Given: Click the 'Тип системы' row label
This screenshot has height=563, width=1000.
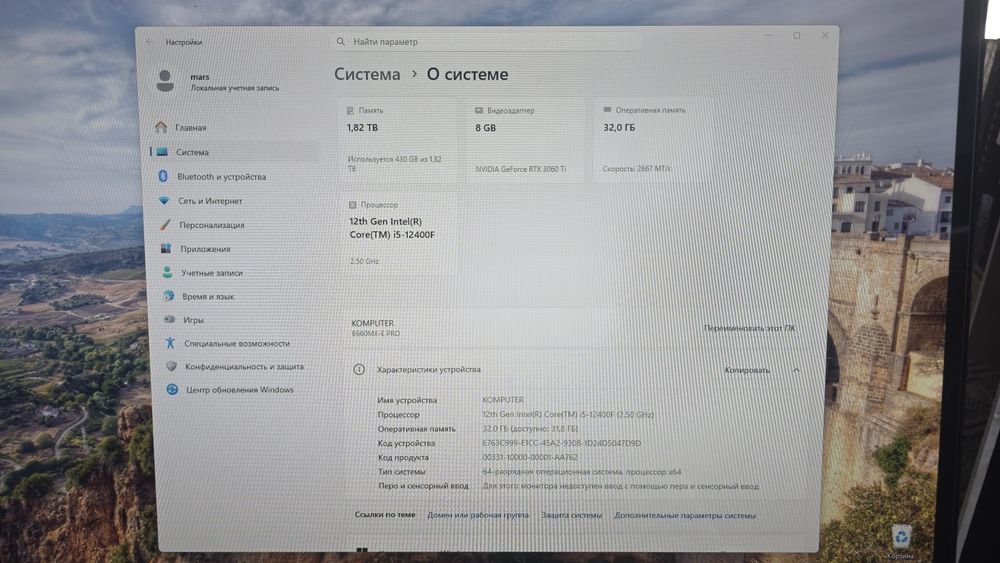Looking at the screenshot, I should 401,472.
